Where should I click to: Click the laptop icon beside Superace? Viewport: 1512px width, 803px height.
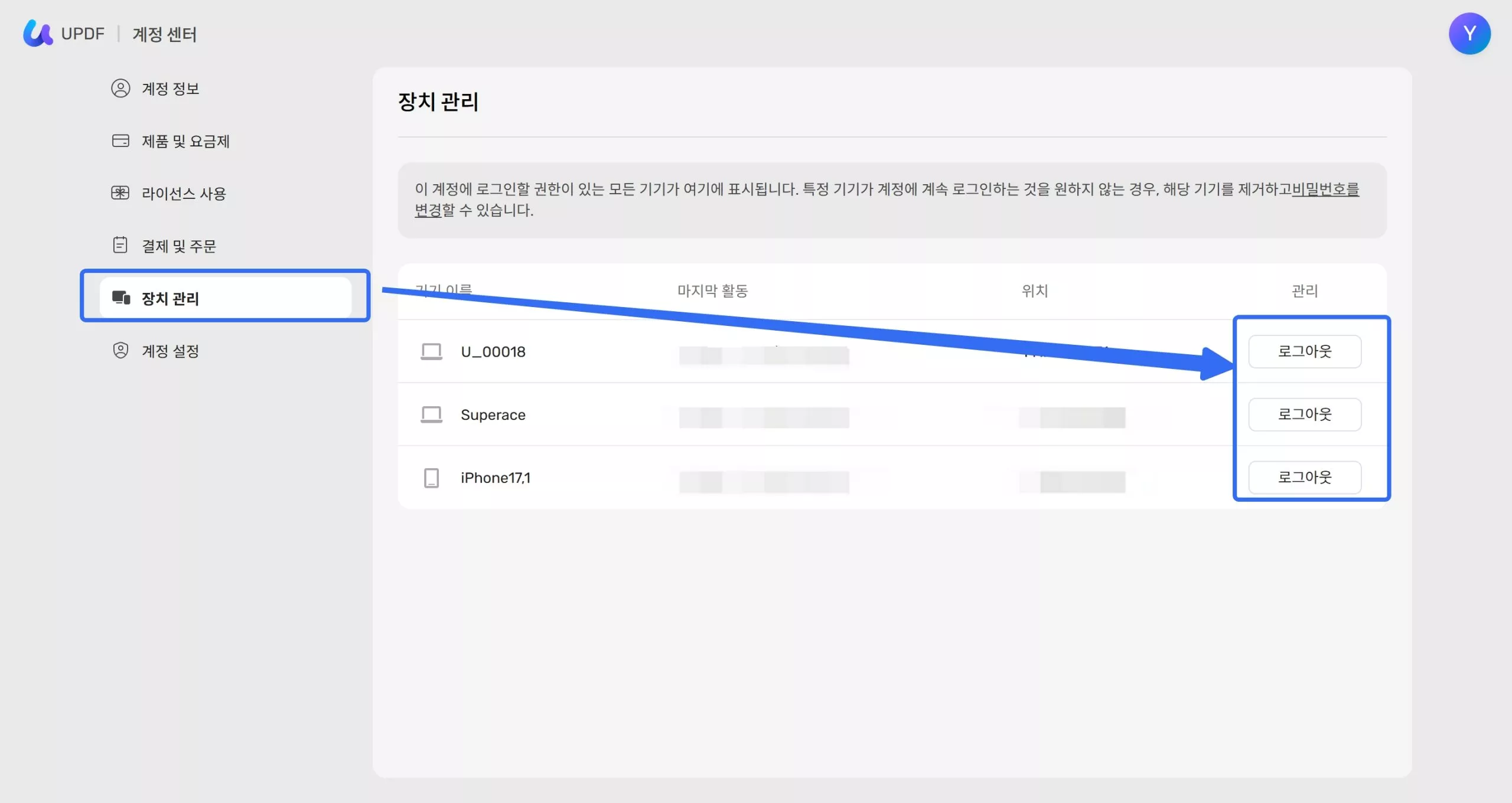coord(431,414)
